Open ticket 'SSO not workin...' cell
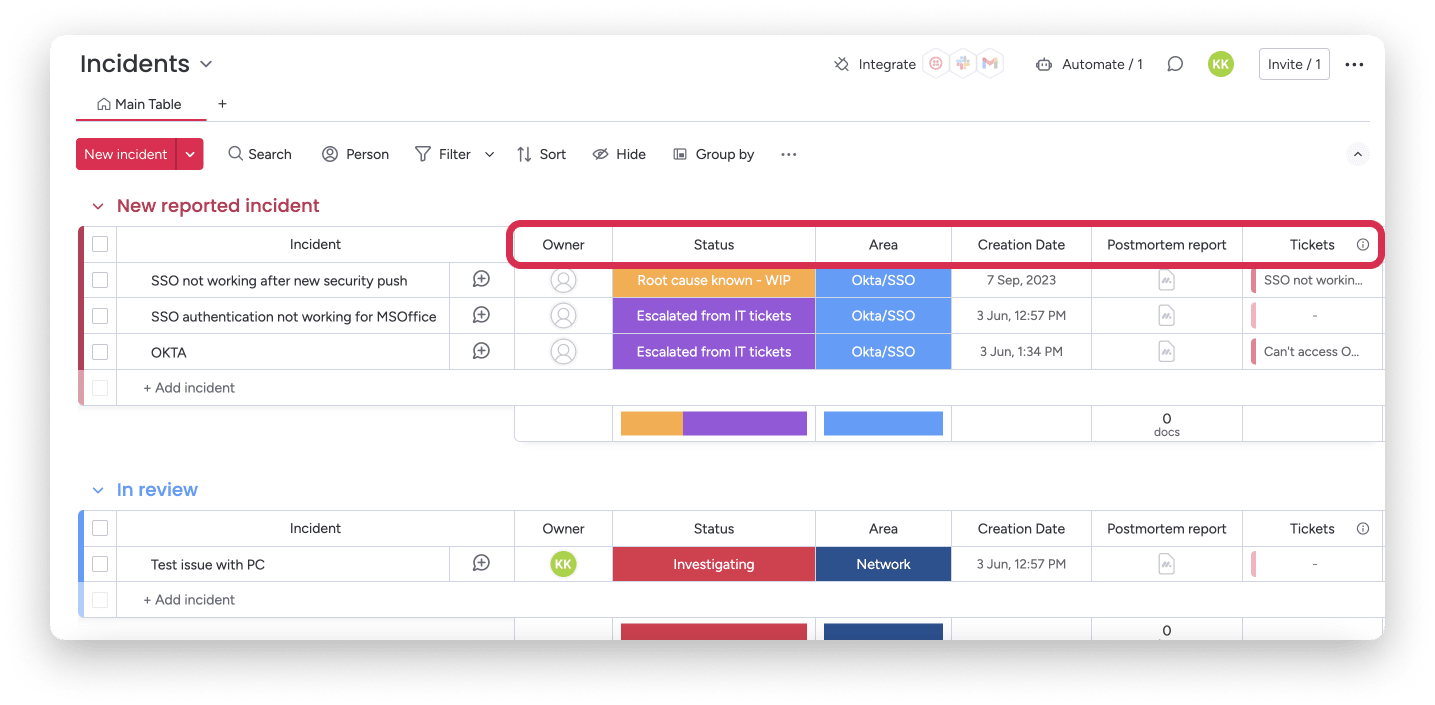This screenshot has height=705, width=1435. click(x=1313, y=280)
